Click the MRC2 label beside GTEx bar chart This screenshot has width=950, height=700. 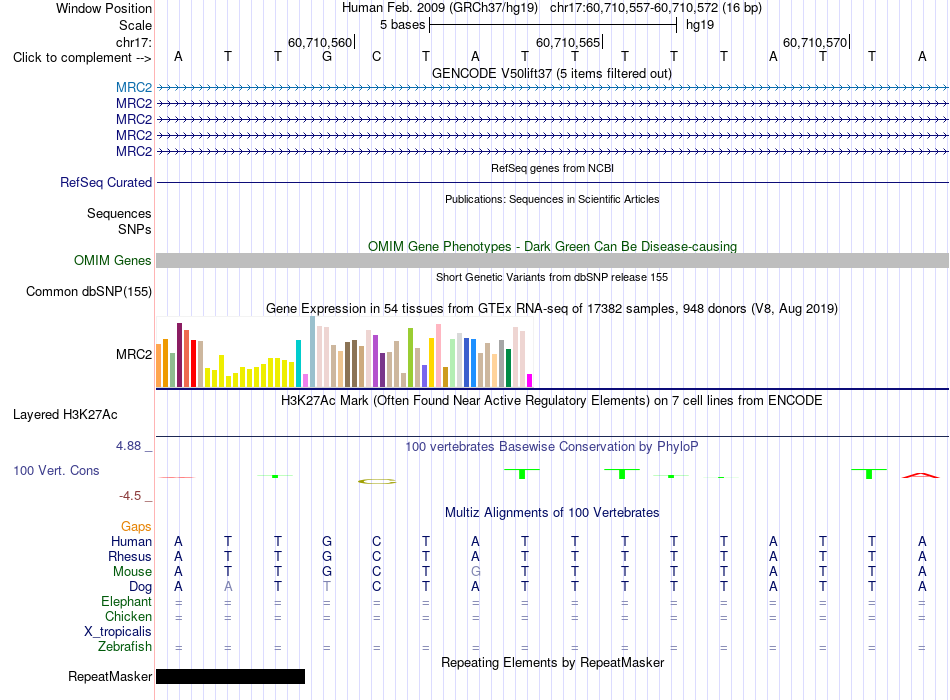click(x=134, y=354)
